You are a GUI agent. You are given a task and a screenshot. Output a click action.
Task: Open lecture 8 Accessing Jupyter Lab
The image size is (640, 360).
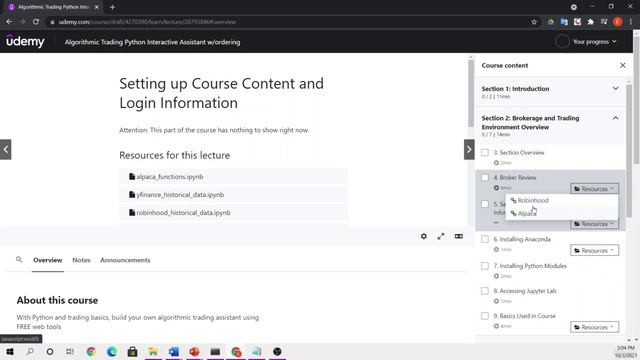pyautogui.click(x=525, y=291)
